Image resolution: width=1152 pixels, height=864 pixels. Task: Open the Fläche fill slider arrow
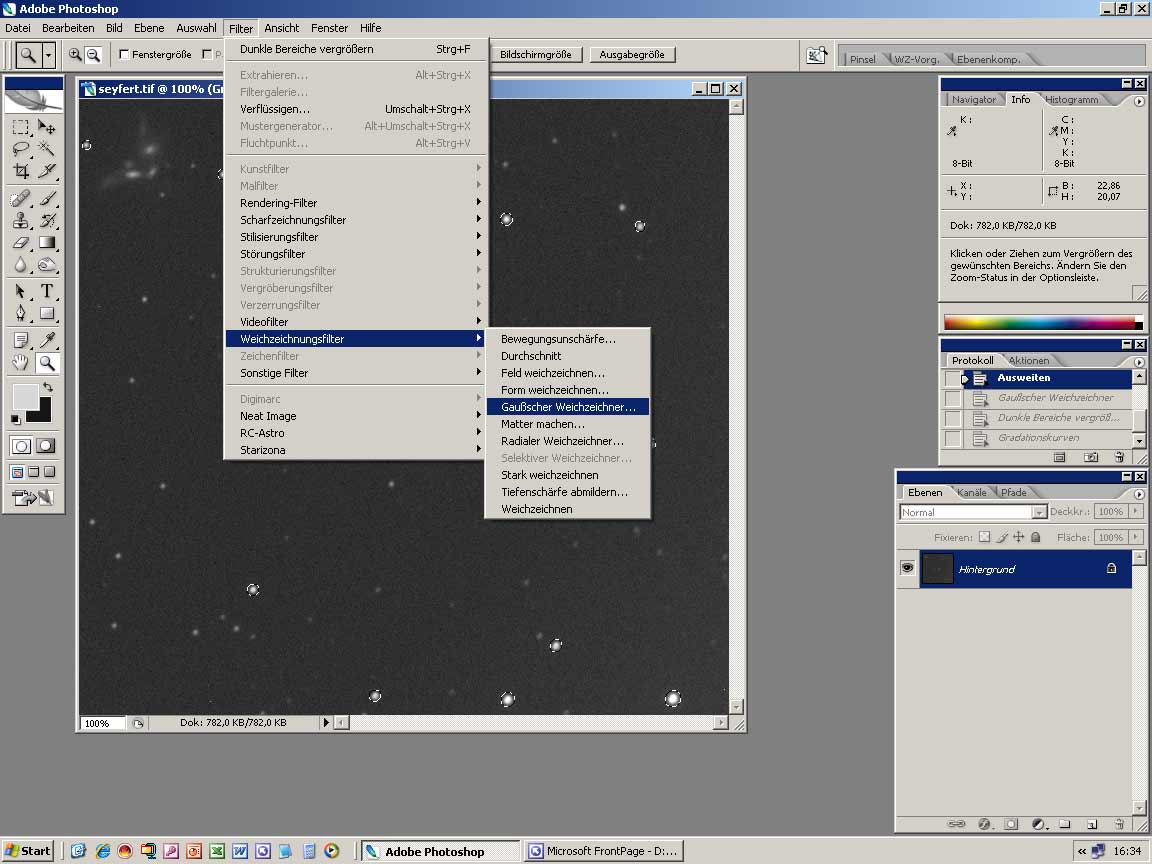pyautogui.click(x=1136, y=537)
